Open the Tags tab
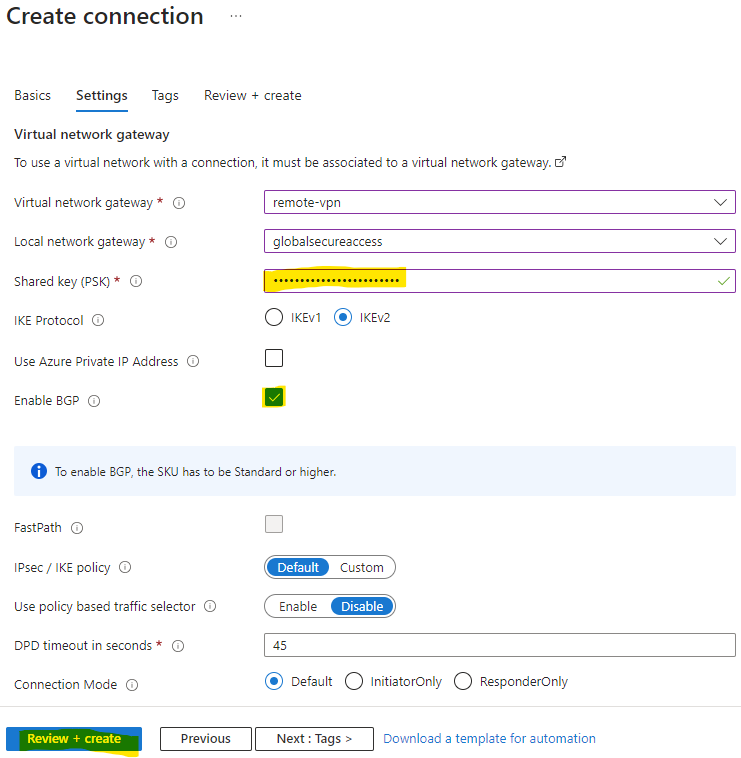 [x=165, y=96]
